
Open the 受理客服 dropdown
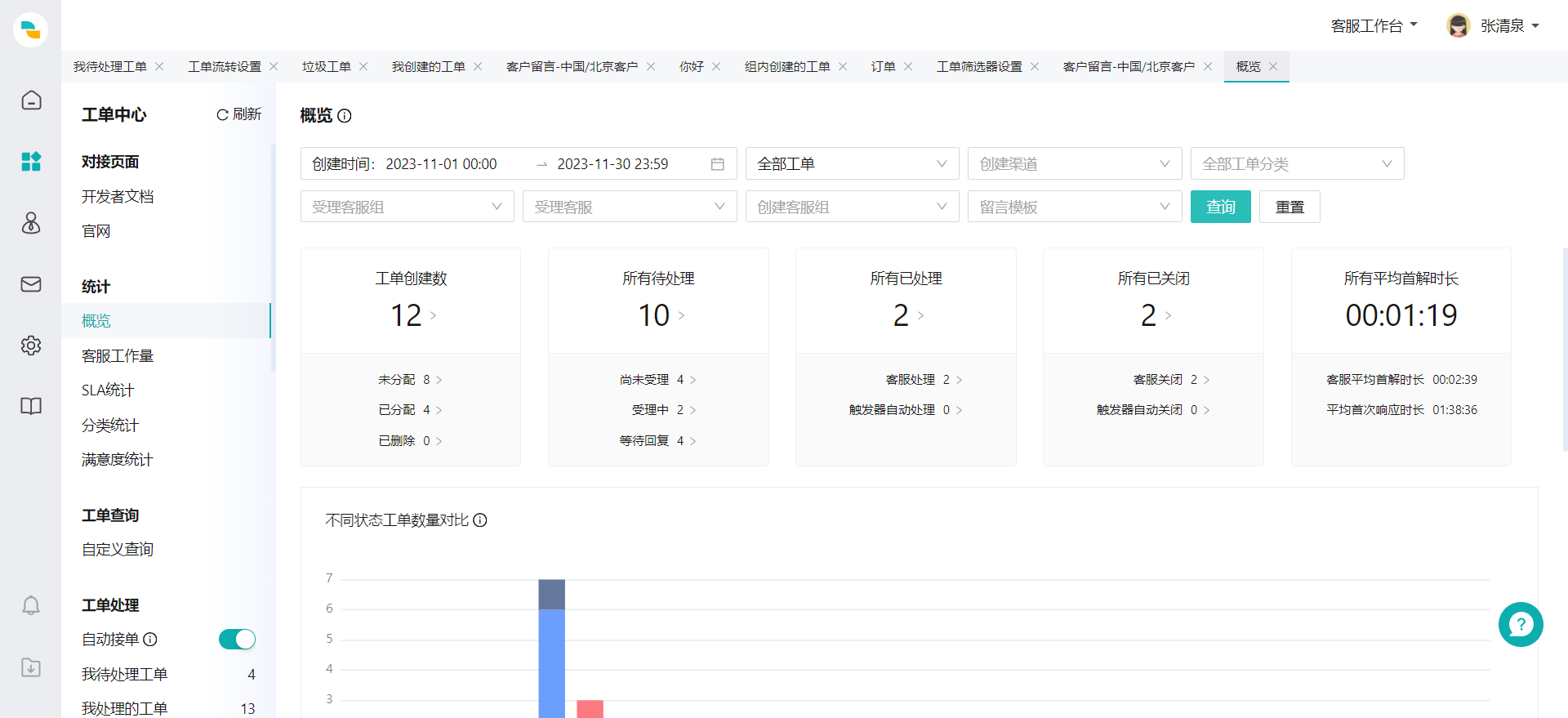[x=630, y=207]
